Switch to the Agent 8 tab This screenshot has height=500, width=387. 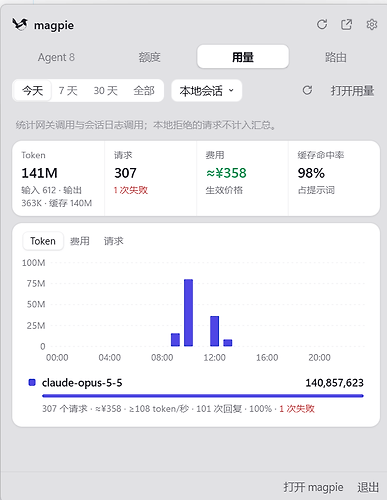pos(56,57)
